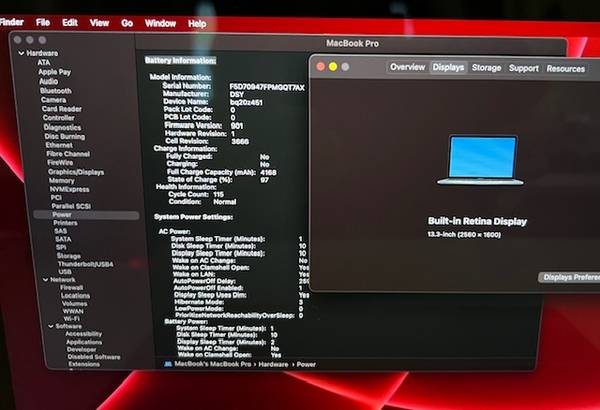Select Applications under Software
The height and width of the screenshot is (410, 600).
(x=84, y=342)
